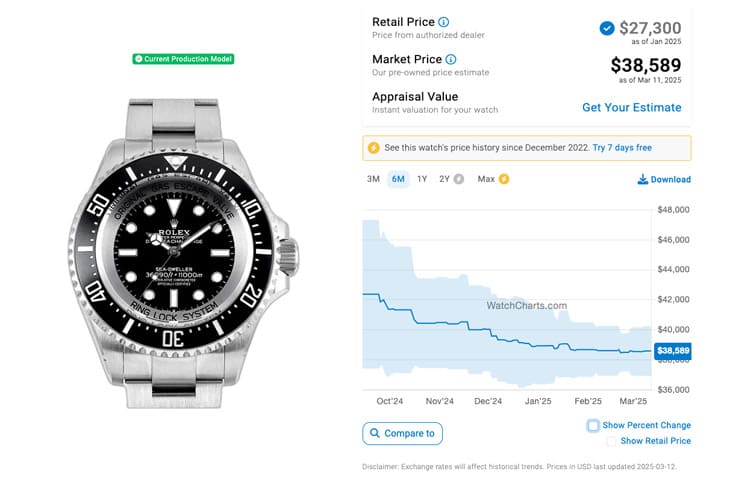The image size is (730, 483).
Task: Open the Try 7 days free link
Action: point(622,148)
